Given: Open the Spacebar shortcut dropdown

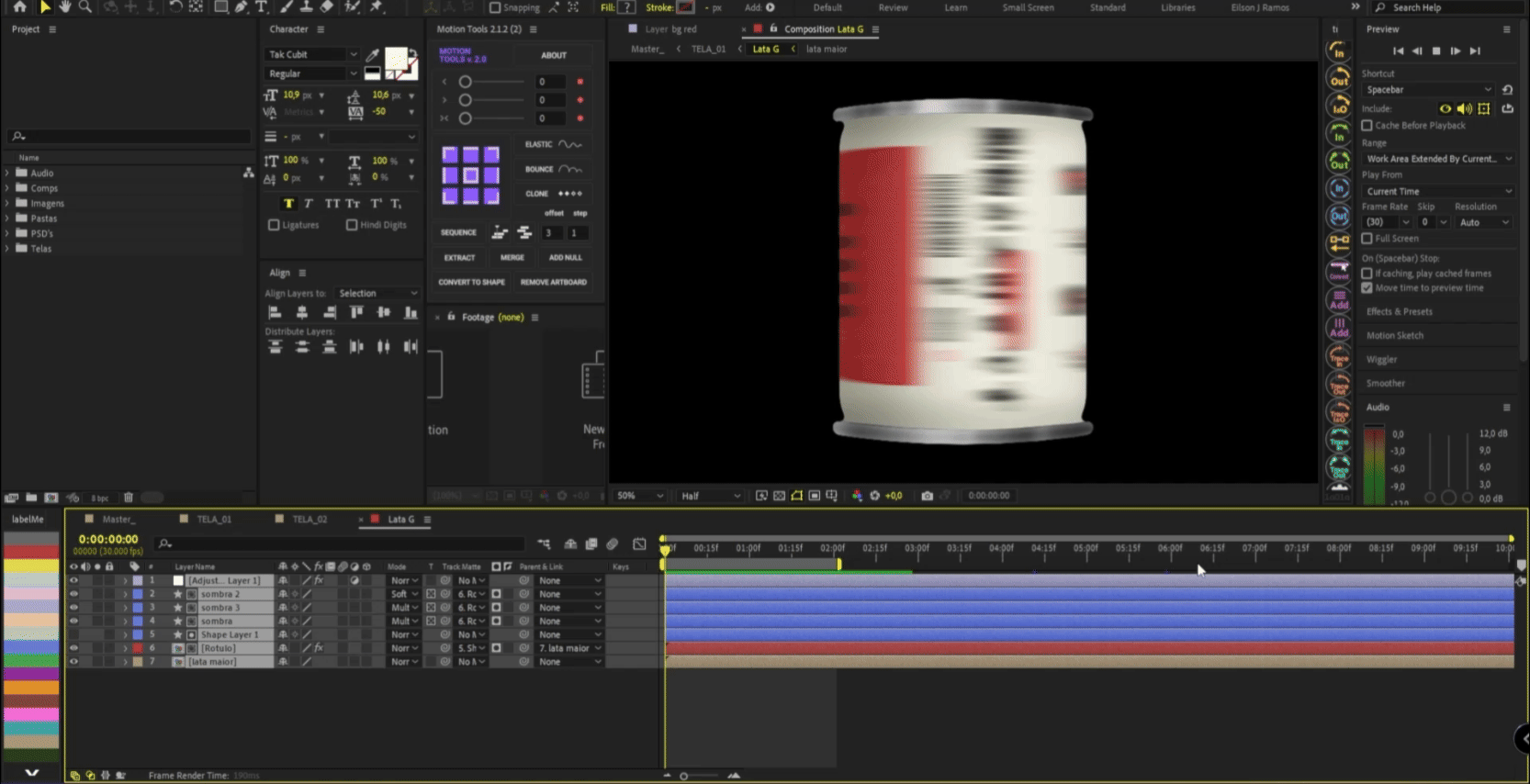Looking at the screenshot, I should coord(1428,90).
